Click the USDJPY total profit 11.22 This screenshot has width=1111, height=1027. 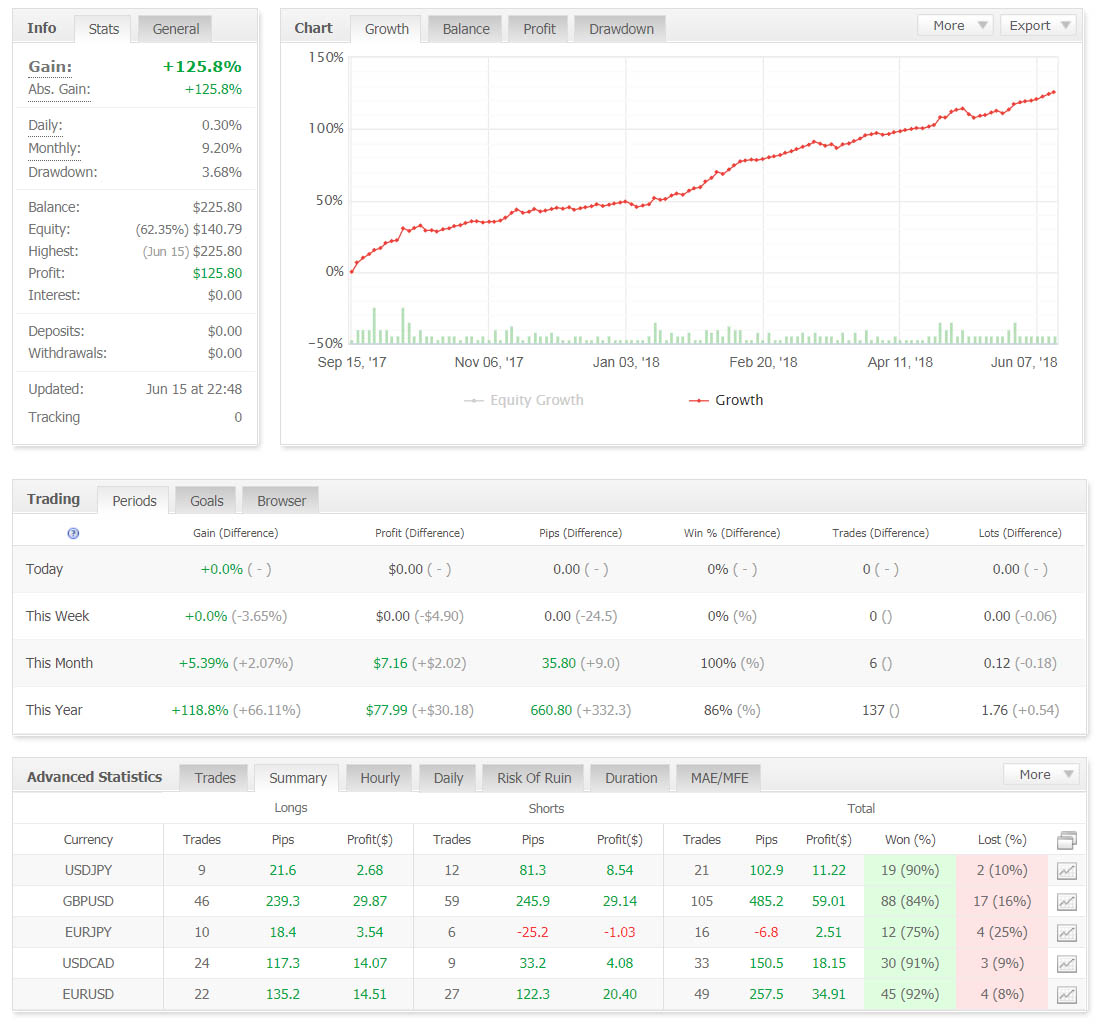point(828,870)
